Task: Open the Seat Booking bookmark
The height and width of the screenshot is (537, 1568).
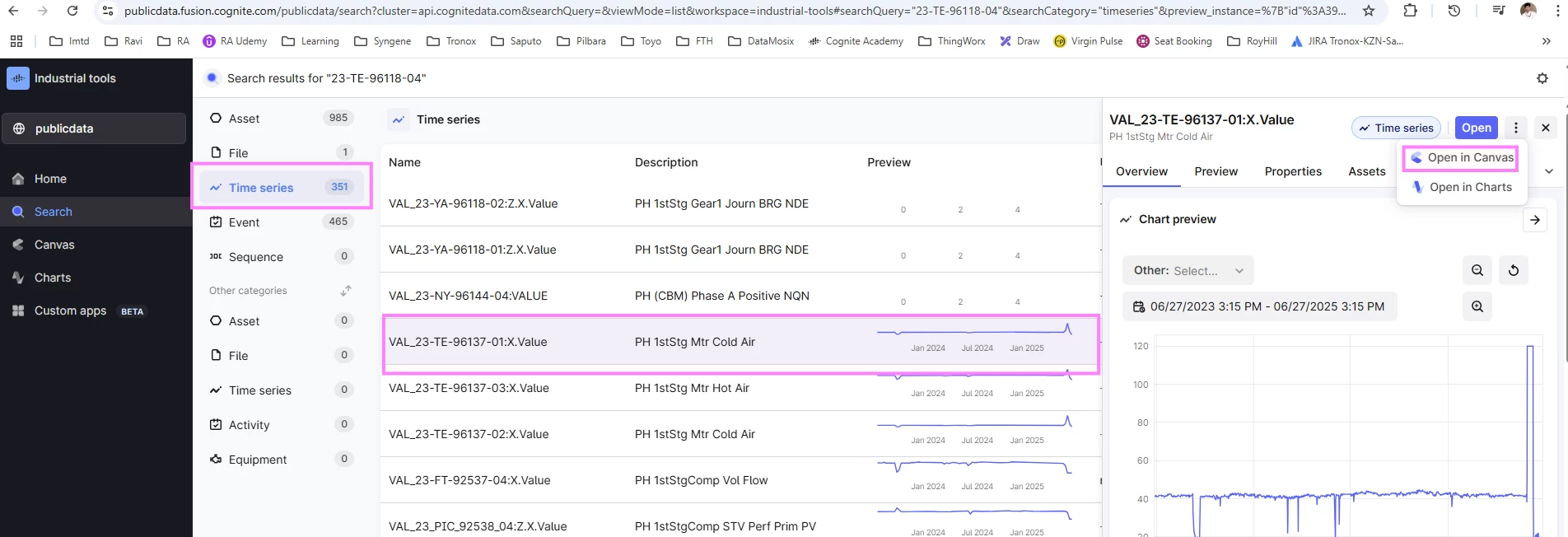Action: pos(1174,41)
